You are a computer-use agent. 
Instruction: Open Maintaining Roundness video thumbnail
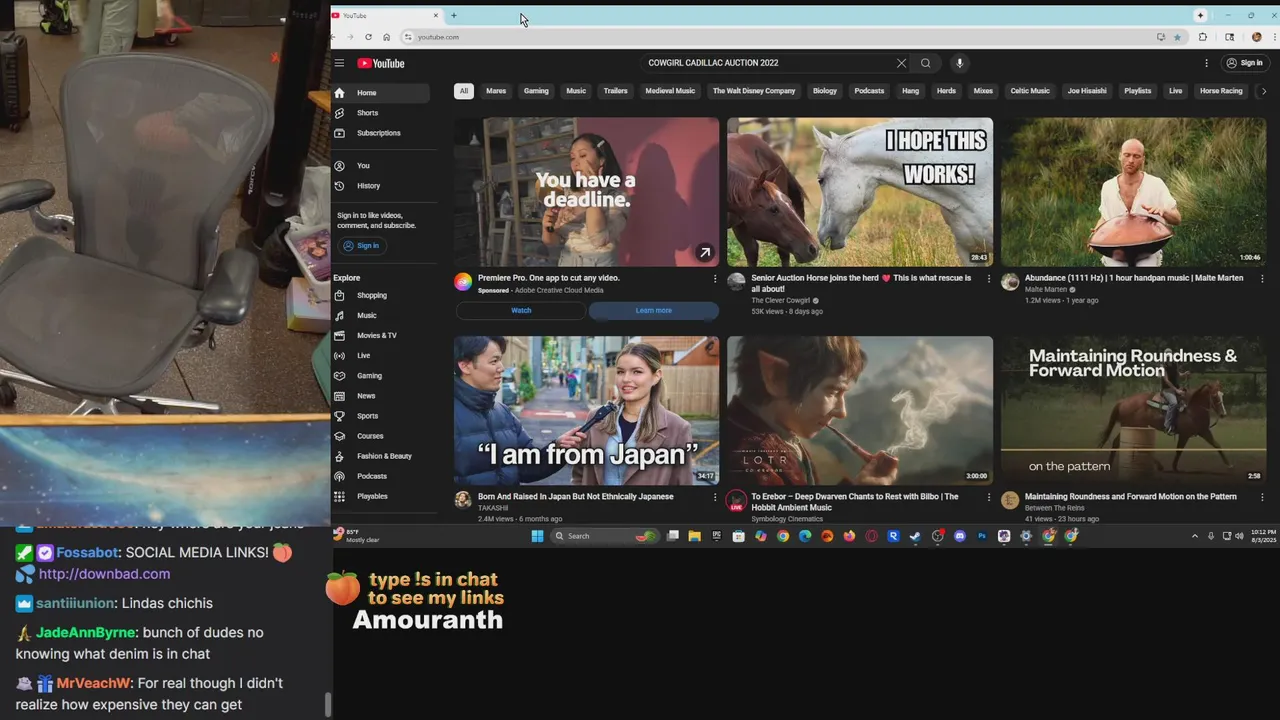pos(1133,410)
